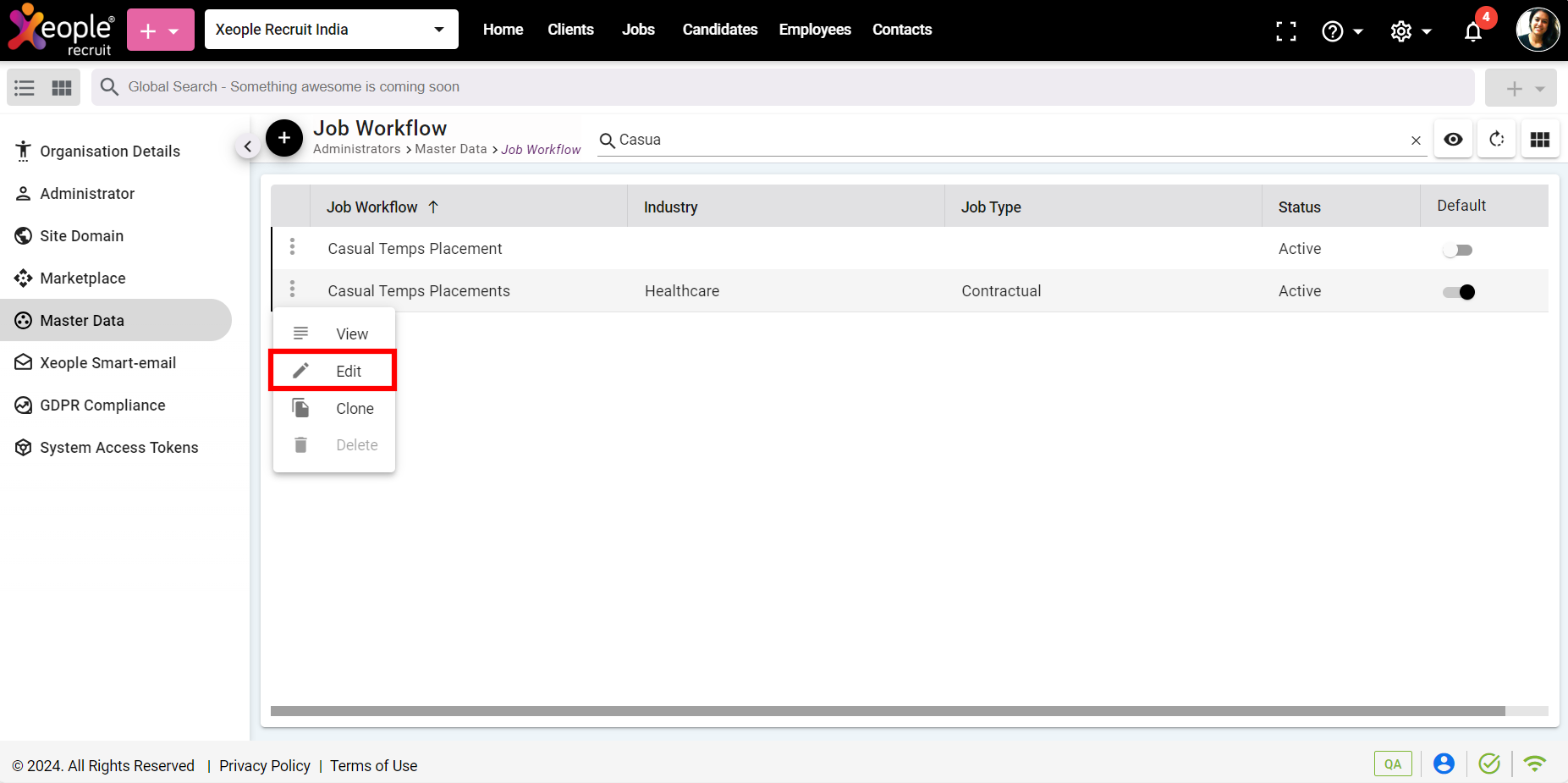Click the QA badge in footer
This screenshot has width=1568, height=783.
1393,764
